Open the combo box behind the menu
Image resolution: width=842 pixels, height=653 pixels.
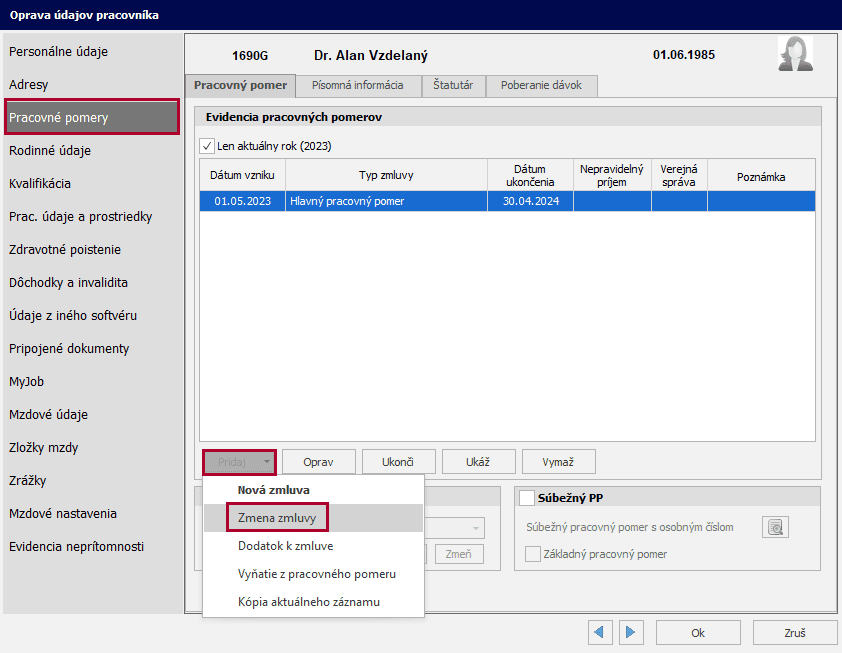point(476,527)
